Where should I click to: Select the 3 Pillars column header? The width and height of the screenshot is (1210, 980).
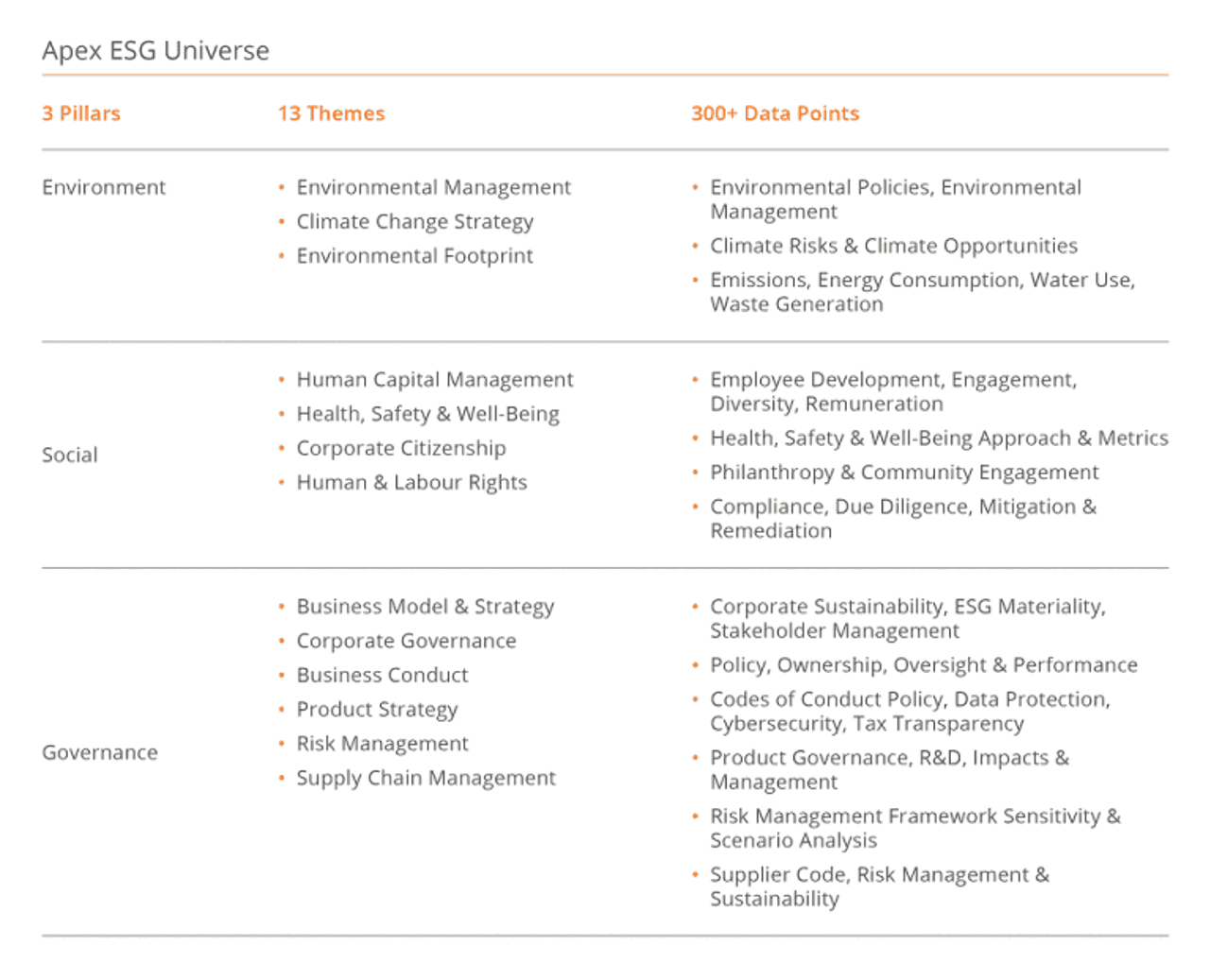(x=81, y=113)
